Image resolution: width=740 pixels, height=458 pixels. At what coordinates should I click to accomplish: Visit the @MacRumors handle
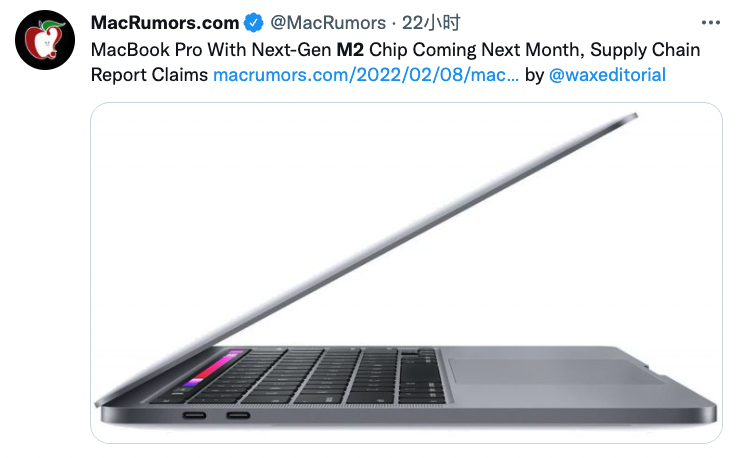(328, 23)
